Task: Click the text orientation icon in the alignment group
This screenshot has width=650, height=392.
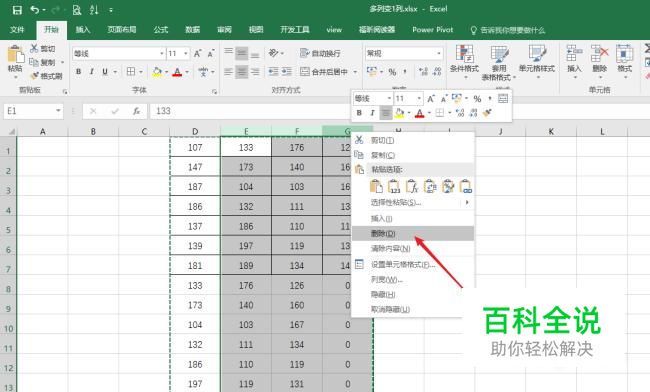Action: (x=274, y=53)
